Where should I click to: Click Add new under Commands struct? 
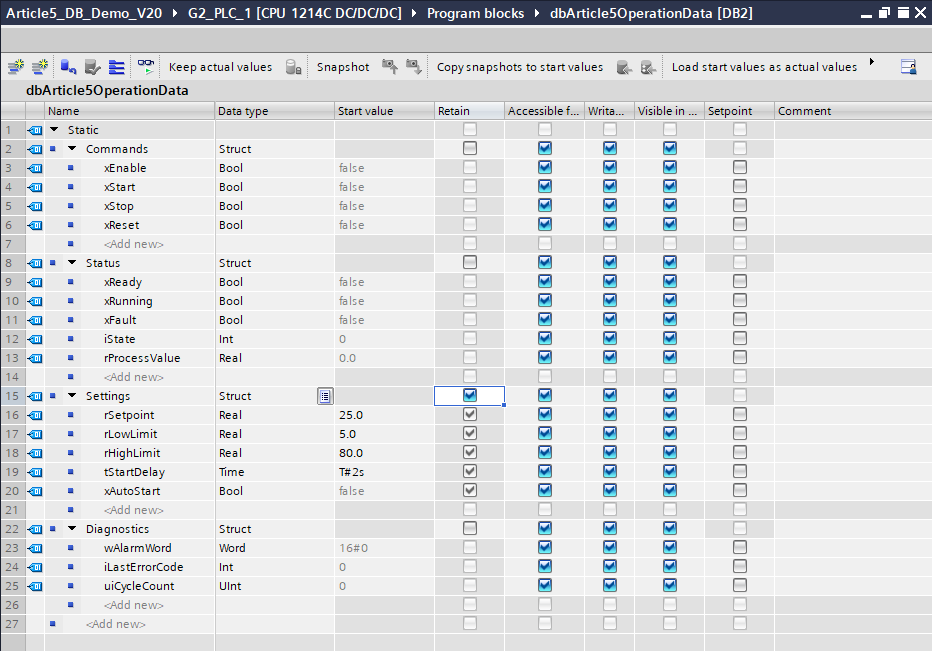[x=134, y=244]
